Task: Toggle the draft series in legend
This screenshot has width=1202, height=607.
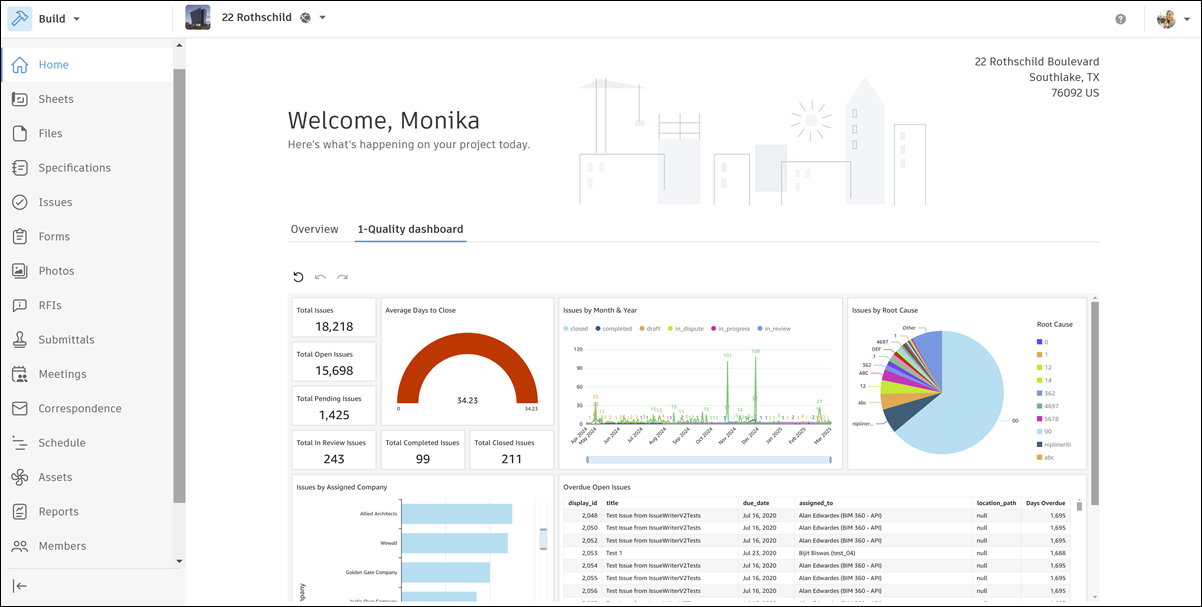Action: (650, 328)
